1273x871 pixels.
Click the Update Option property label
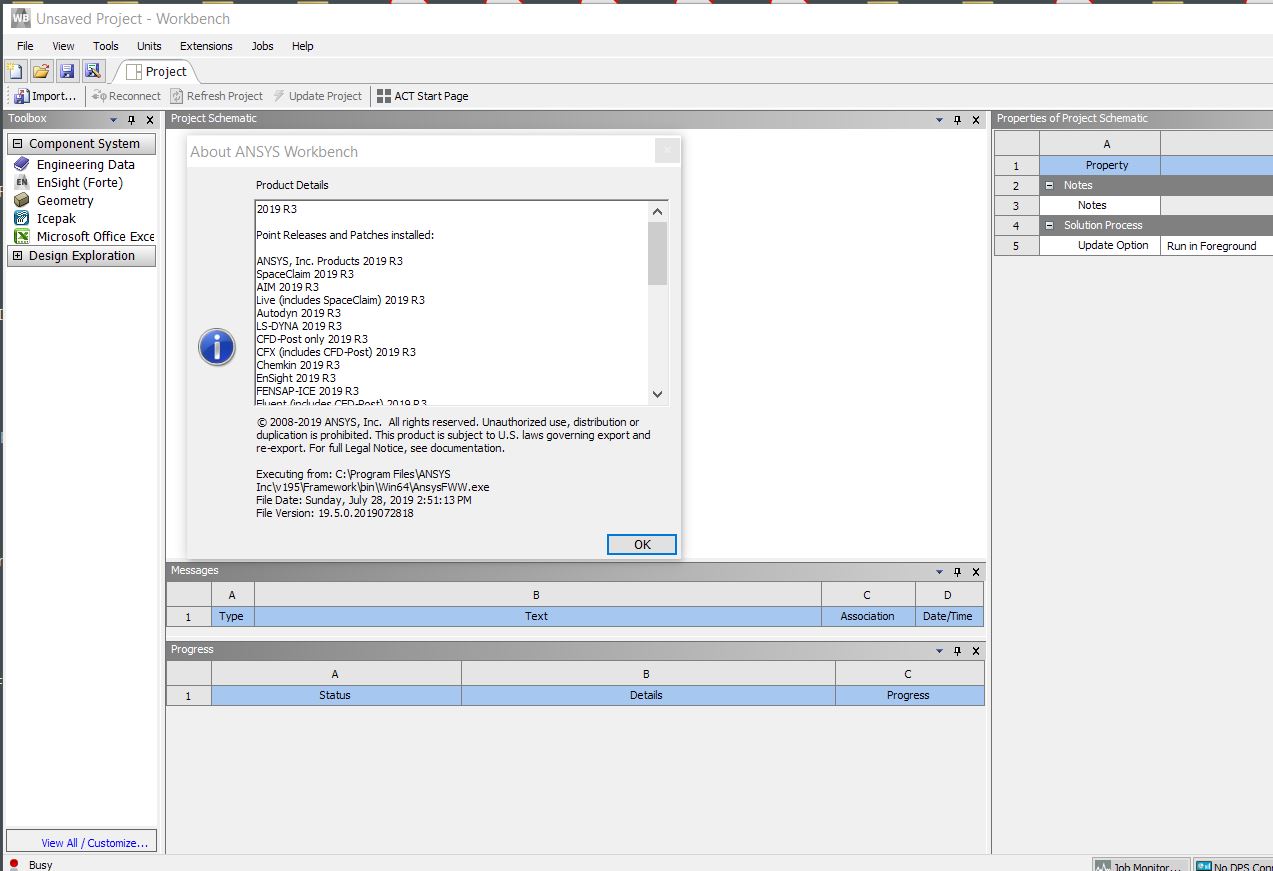pyautogui.click(x=1113, y=245)
